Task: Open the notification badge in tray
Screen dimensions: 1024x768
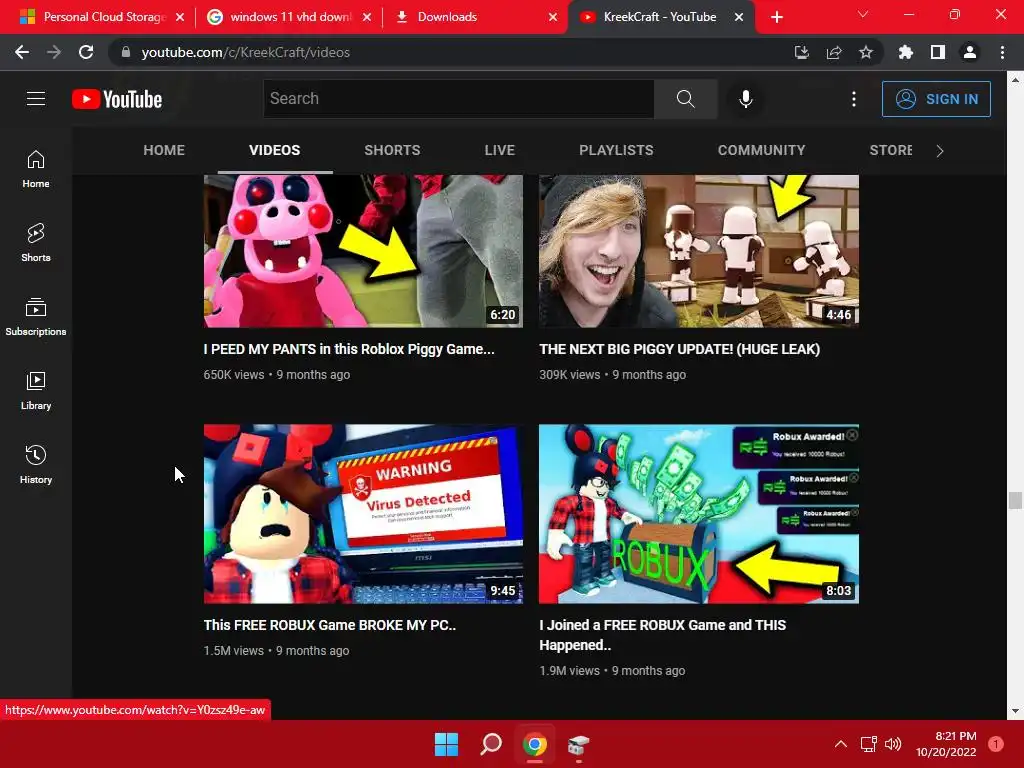Action: (995, 744)
